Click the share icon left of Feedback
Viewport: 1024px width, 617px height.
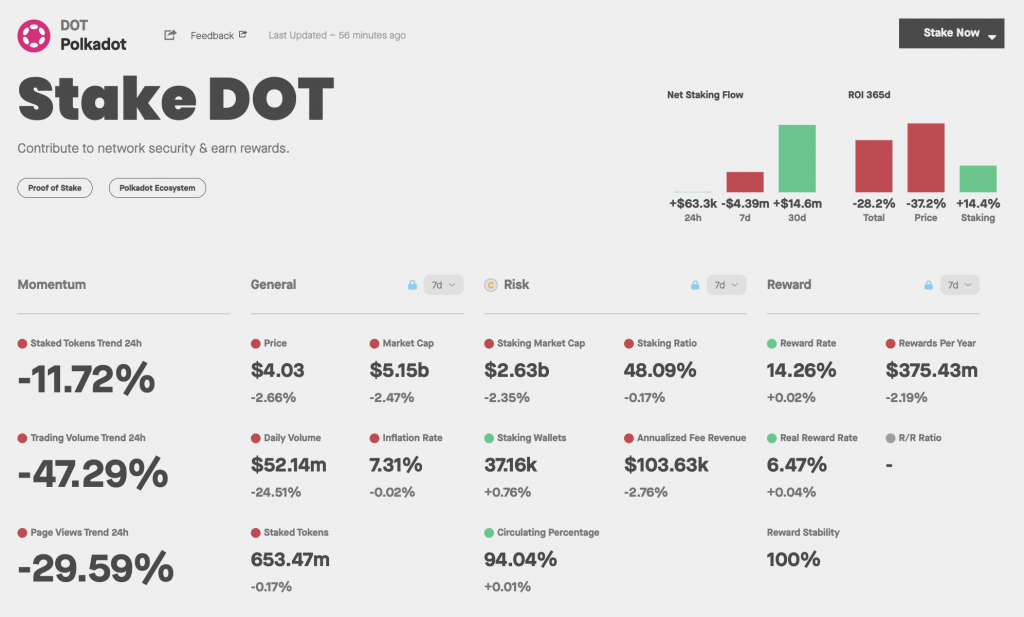point(170,35)
